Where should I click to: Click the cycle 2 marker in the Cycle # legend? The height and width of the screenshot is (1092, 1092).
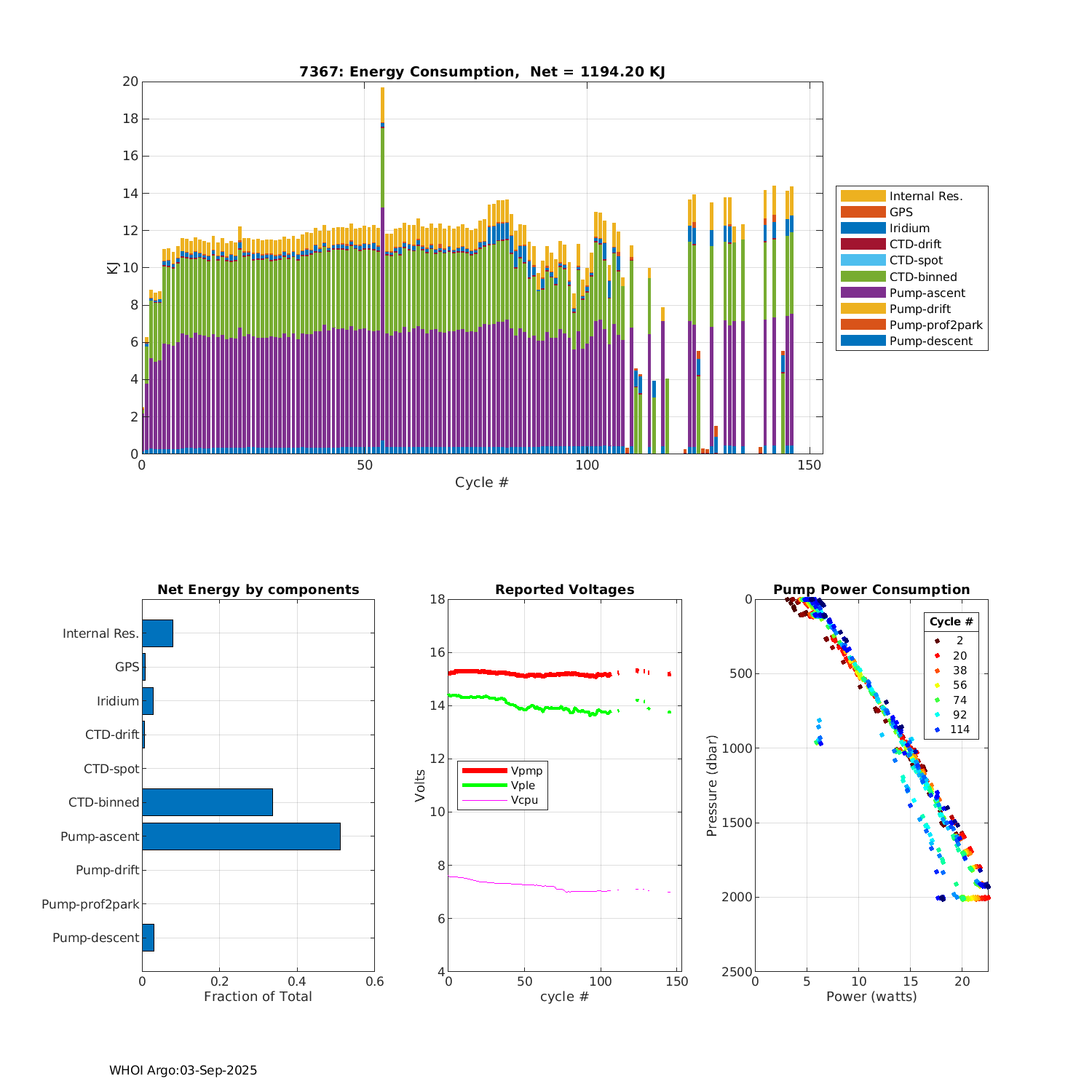point(937,641)
